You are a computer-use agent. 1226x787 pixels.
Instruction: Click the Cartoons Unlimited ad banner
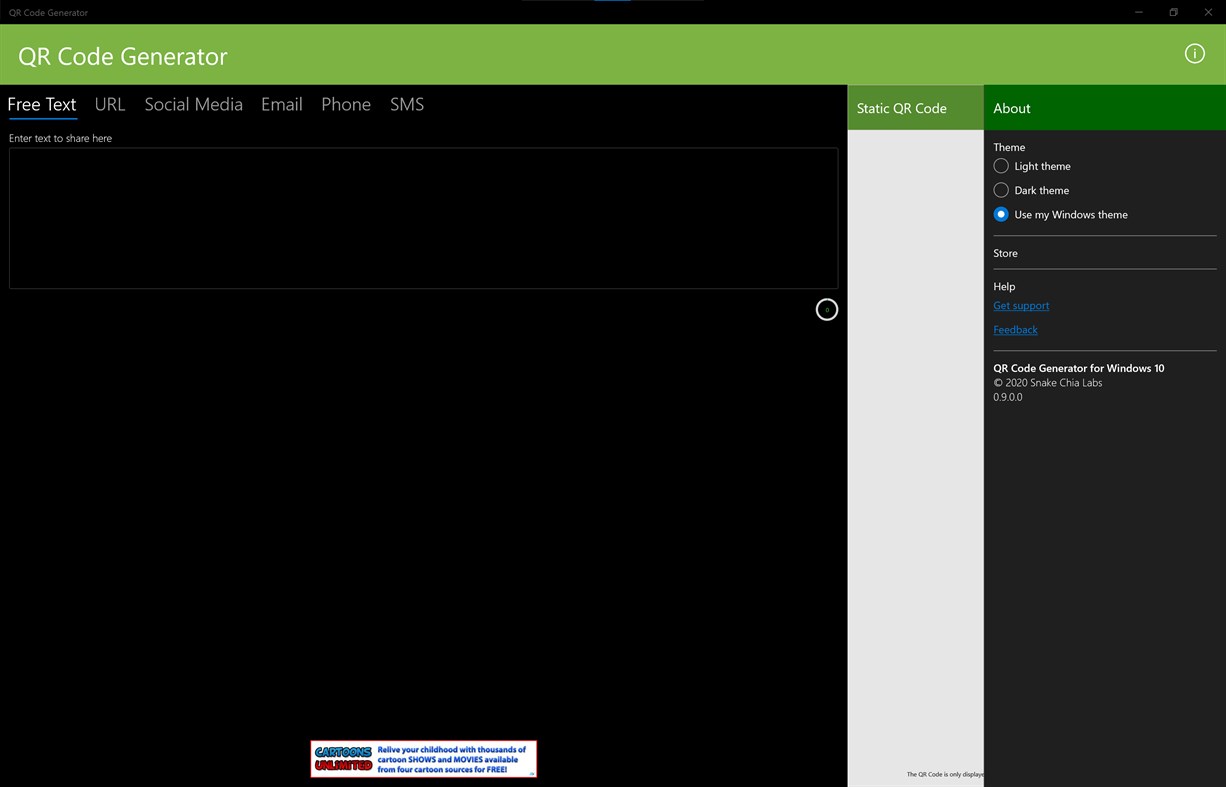(423, 758)
